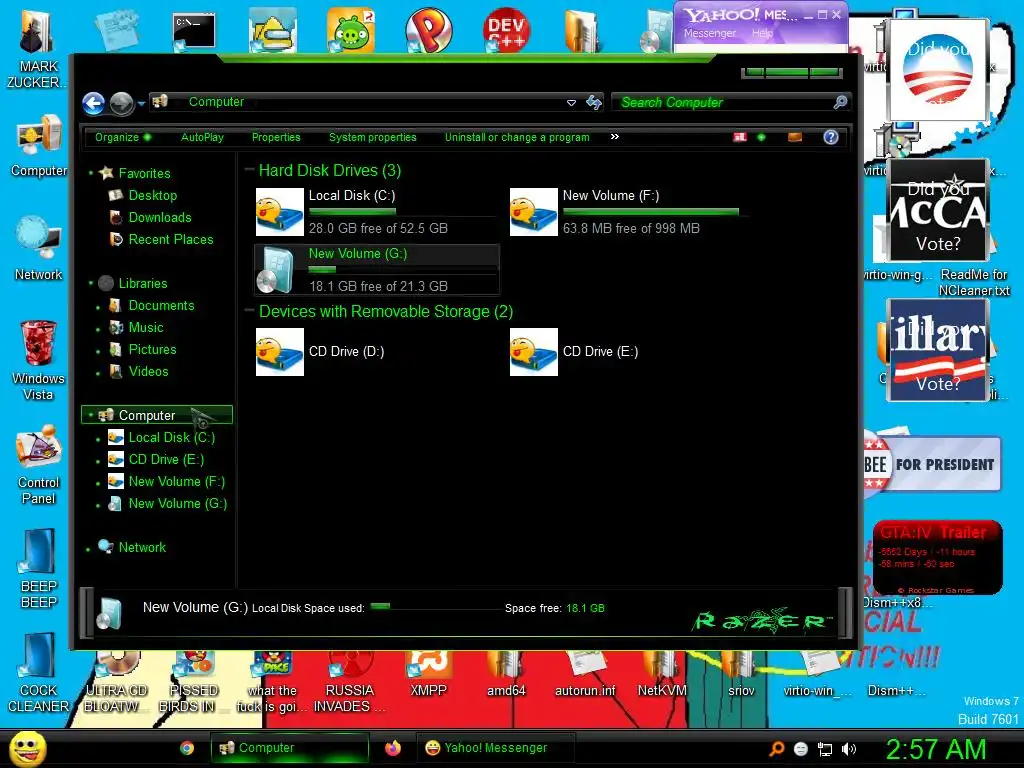Open New Volume (G:) in navigation tree

(x=177, y=504)
